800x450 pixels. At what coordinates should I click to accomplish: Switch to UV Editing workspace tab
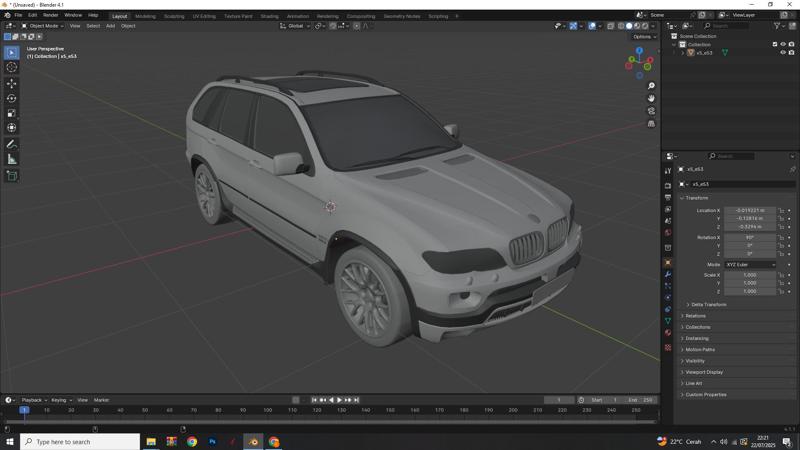[x=204, y=16]
